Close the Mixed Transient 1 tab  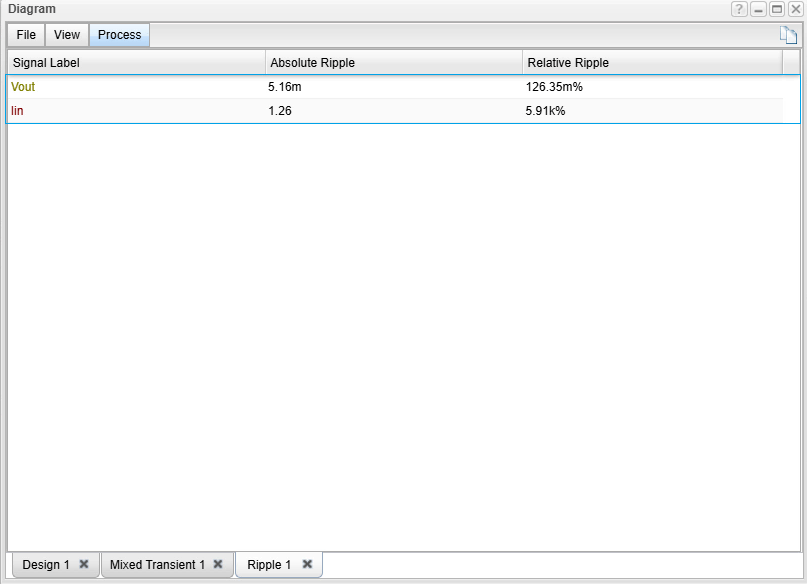(218, 564)
